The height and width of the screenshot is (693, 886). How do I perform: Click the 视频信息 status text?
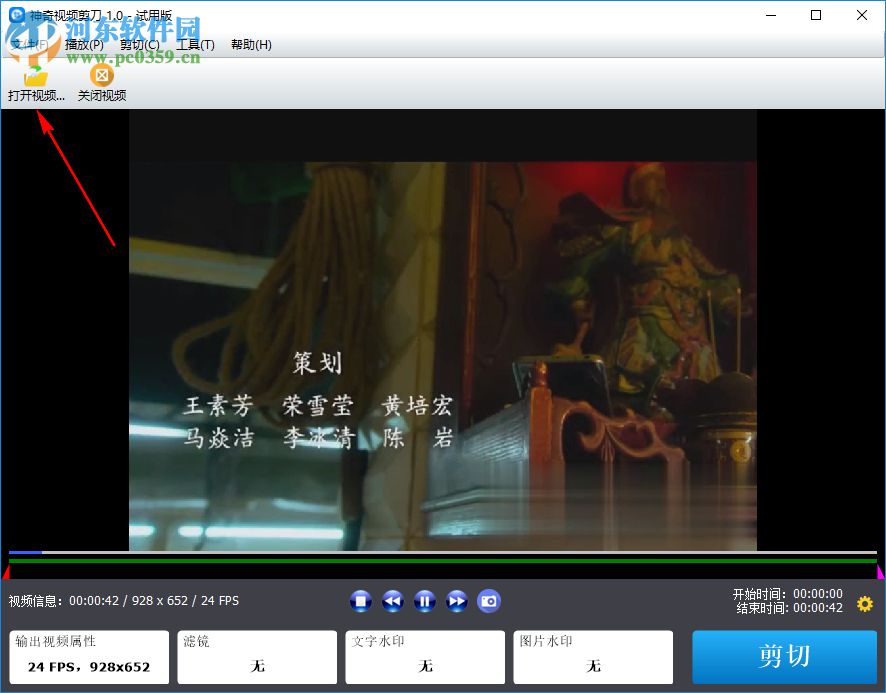click(x=124, y=600)
